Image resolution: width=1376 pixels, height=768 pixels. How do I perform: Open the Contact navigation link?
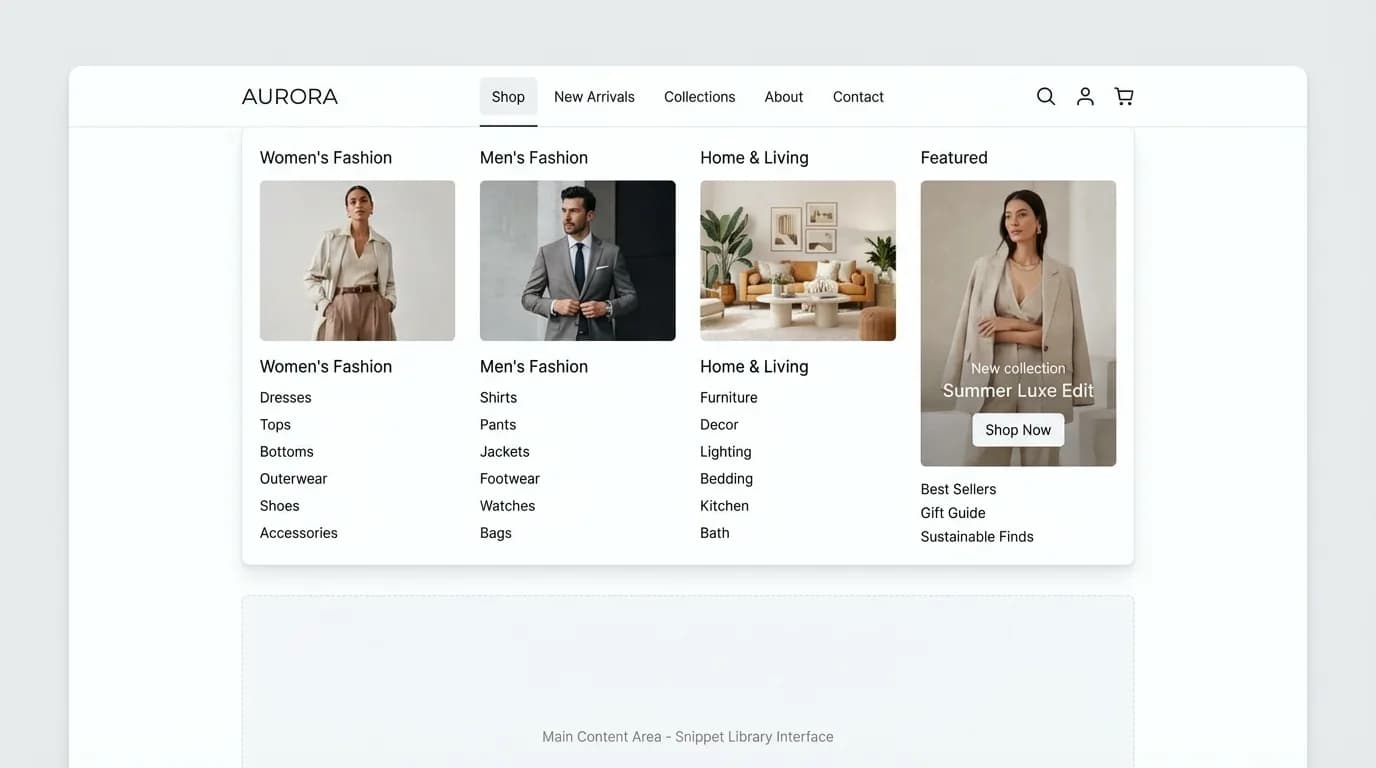click(858, 97)
